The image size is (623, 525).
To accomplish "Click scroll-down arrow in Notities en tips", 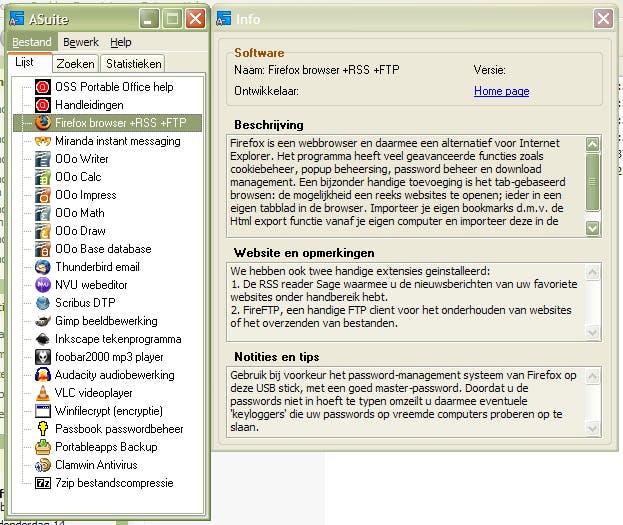I will point(592,428).
